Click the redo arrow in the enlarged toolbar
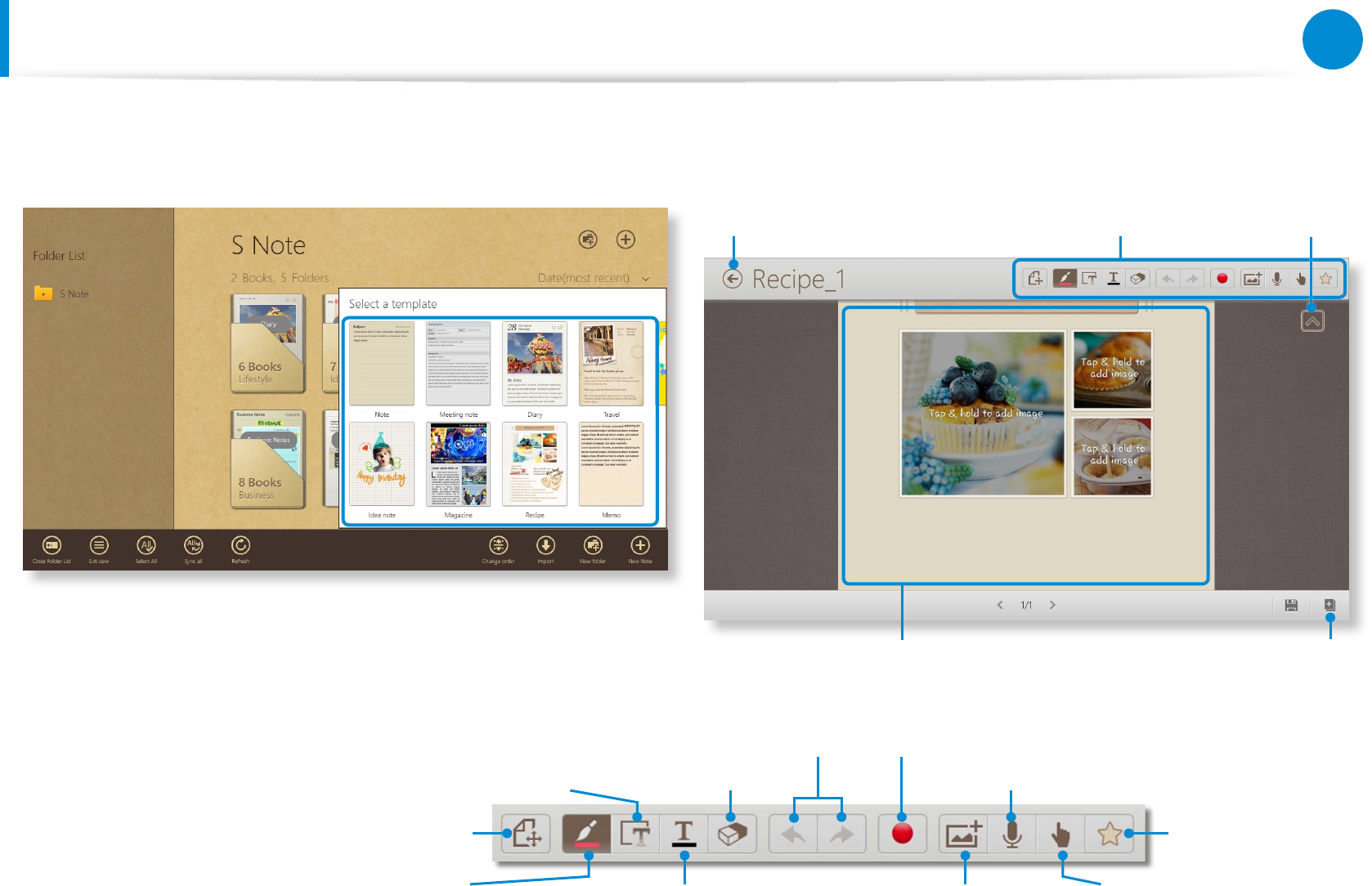The width and height of the screenshot is (1372, 886). 842,834
